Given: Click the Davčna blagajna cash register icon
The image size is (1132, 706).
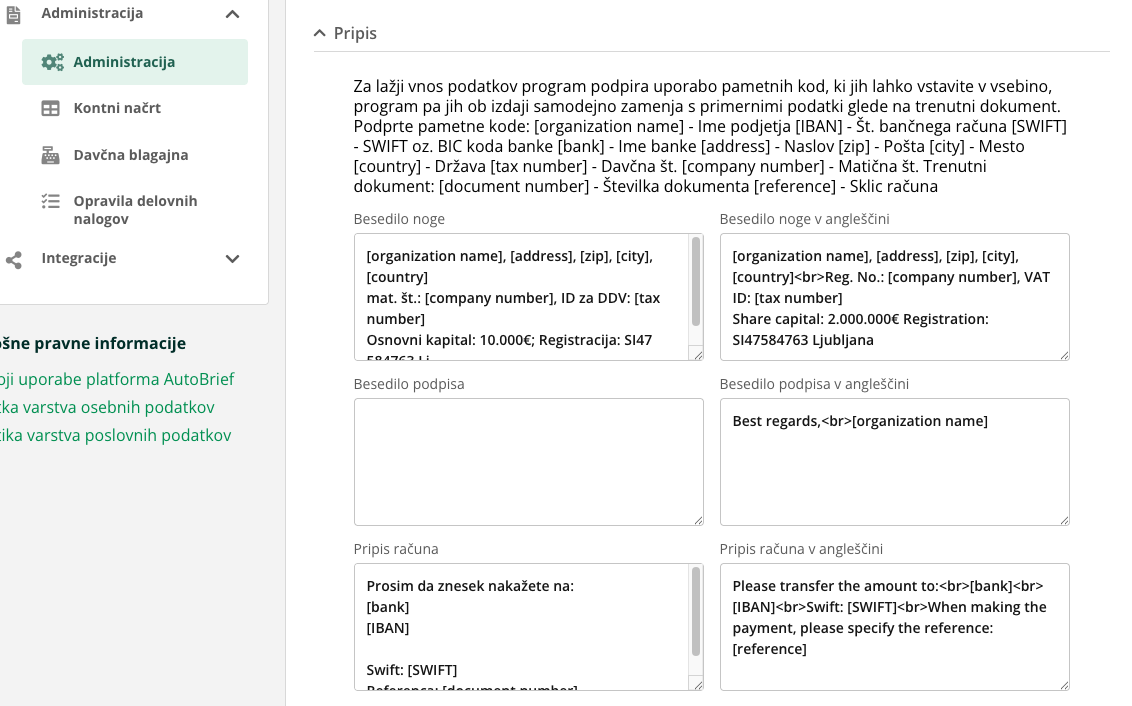Looking at the screenshot, I should (50, 155).
